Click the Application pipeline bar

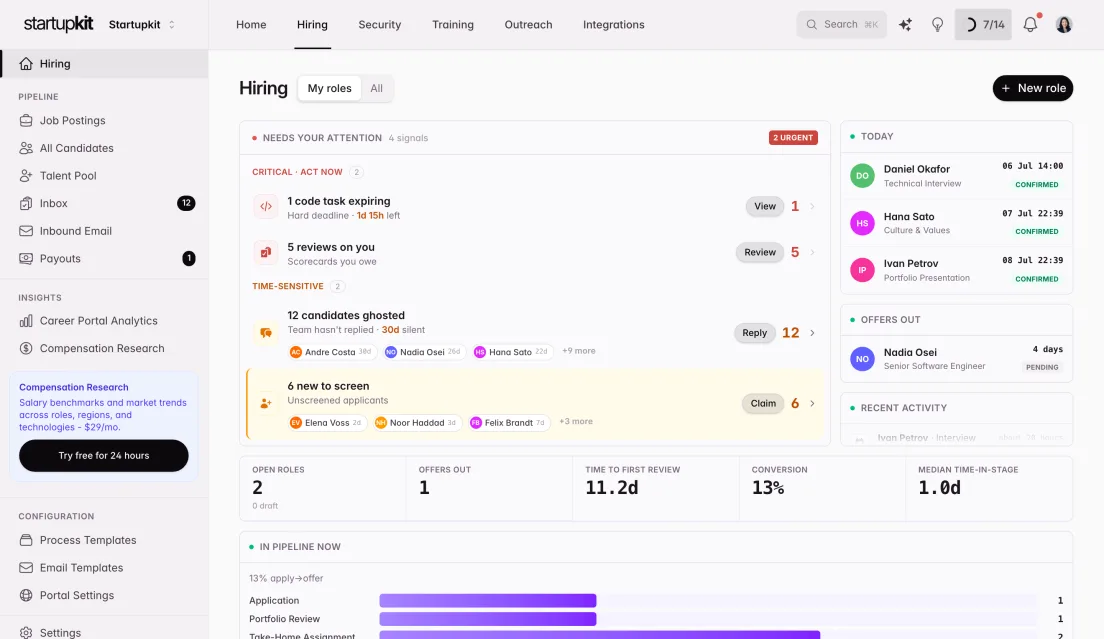[x=488, y=600]
